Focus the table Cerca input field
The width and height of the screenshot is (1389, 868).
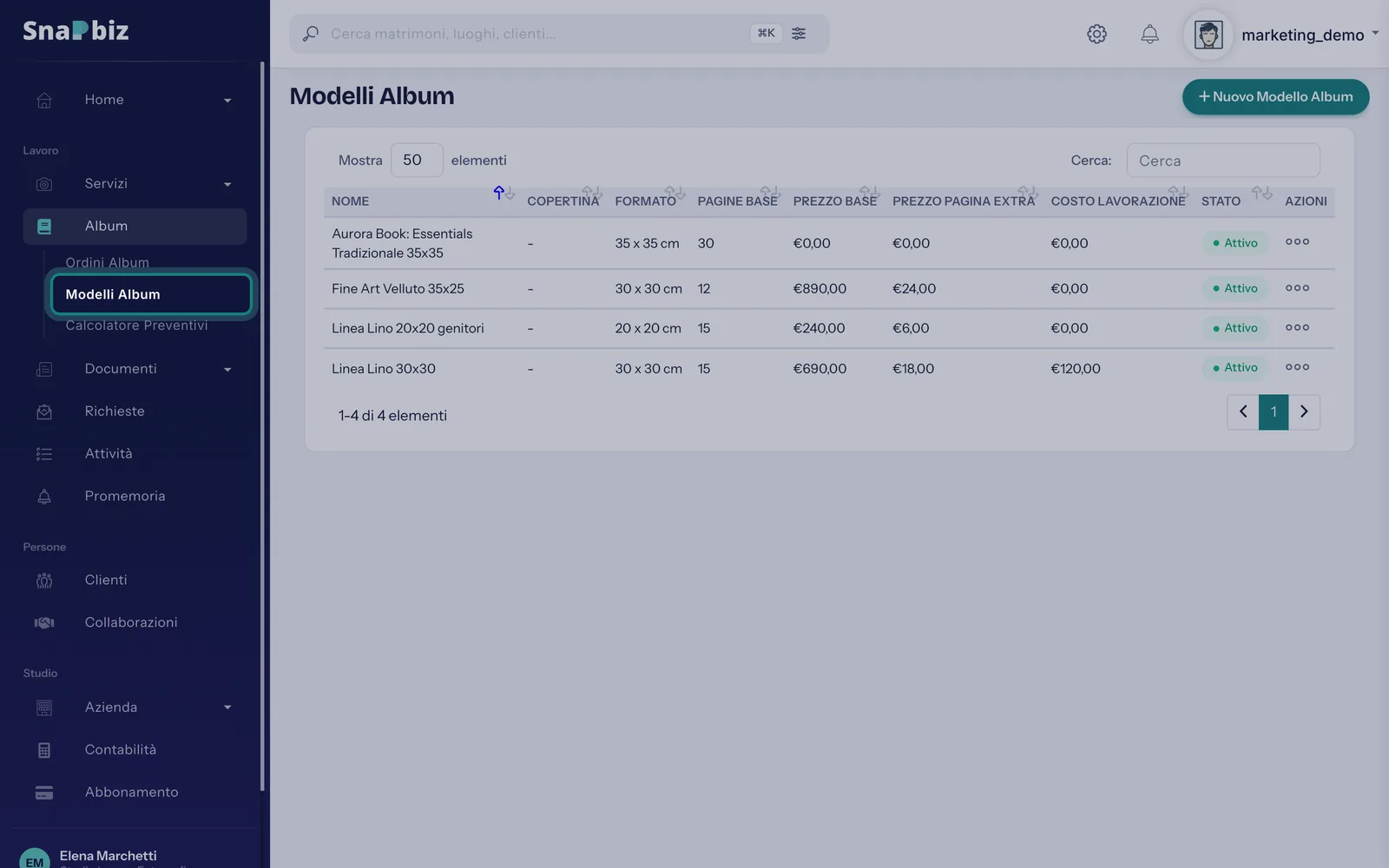[1223, 161]
